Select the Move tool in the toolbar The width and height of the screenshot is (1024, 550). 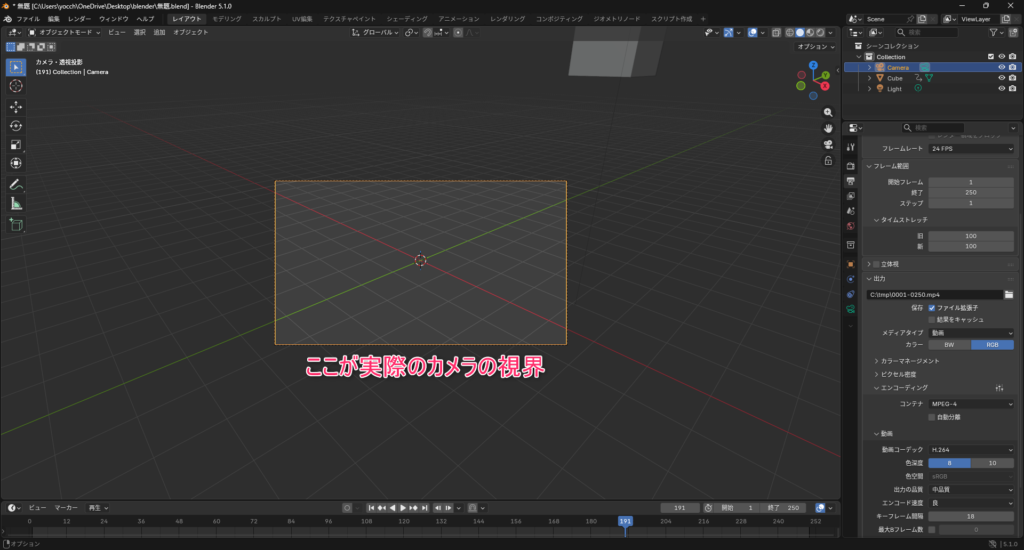(x=16, y=106)
